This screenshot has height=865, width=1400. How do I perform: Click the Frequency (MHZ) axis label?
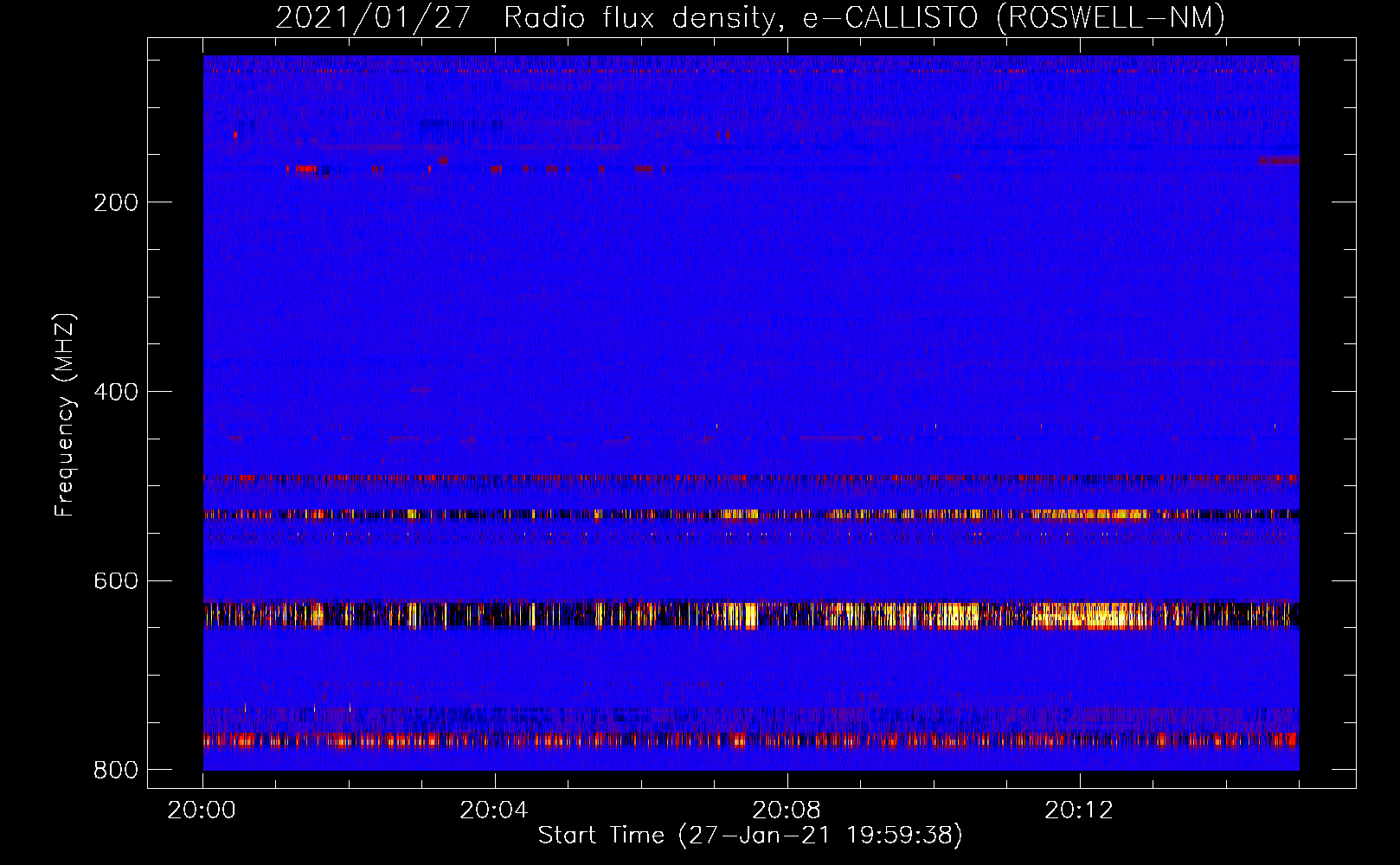65,415
